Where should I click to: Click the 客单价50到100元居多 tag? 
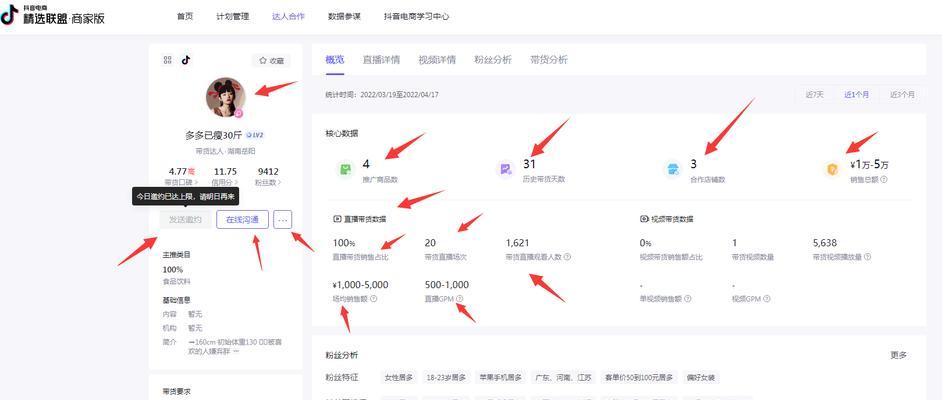click(639, 378)
